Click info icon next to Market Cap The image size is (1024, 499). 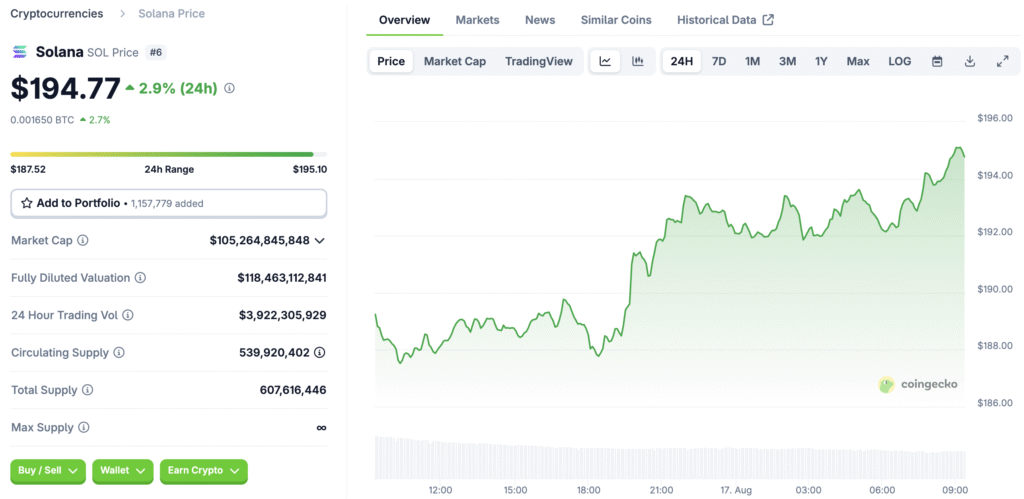83,241
